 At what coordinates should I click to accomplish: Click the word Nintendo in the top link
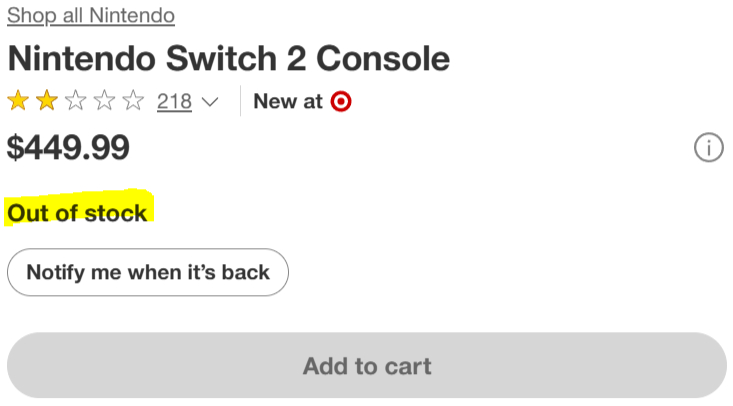[x=131, y=15]
